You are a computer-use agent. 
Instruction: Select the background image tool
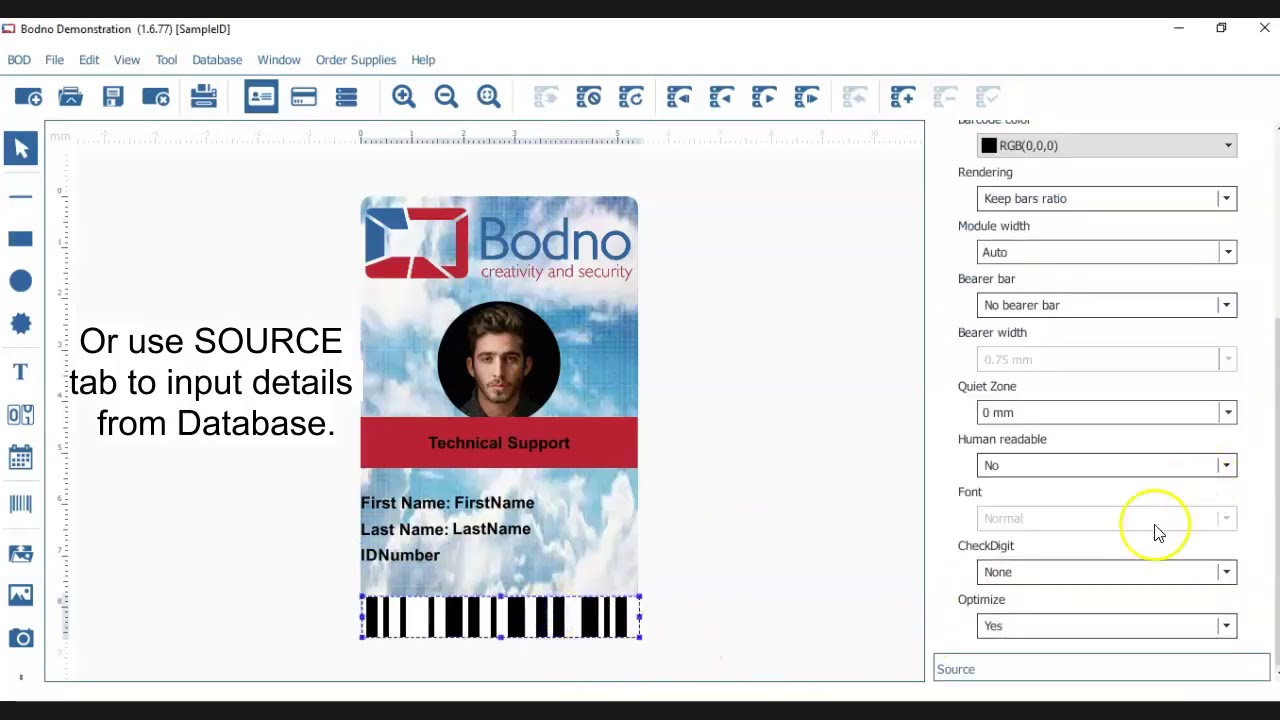click(21, 553)
